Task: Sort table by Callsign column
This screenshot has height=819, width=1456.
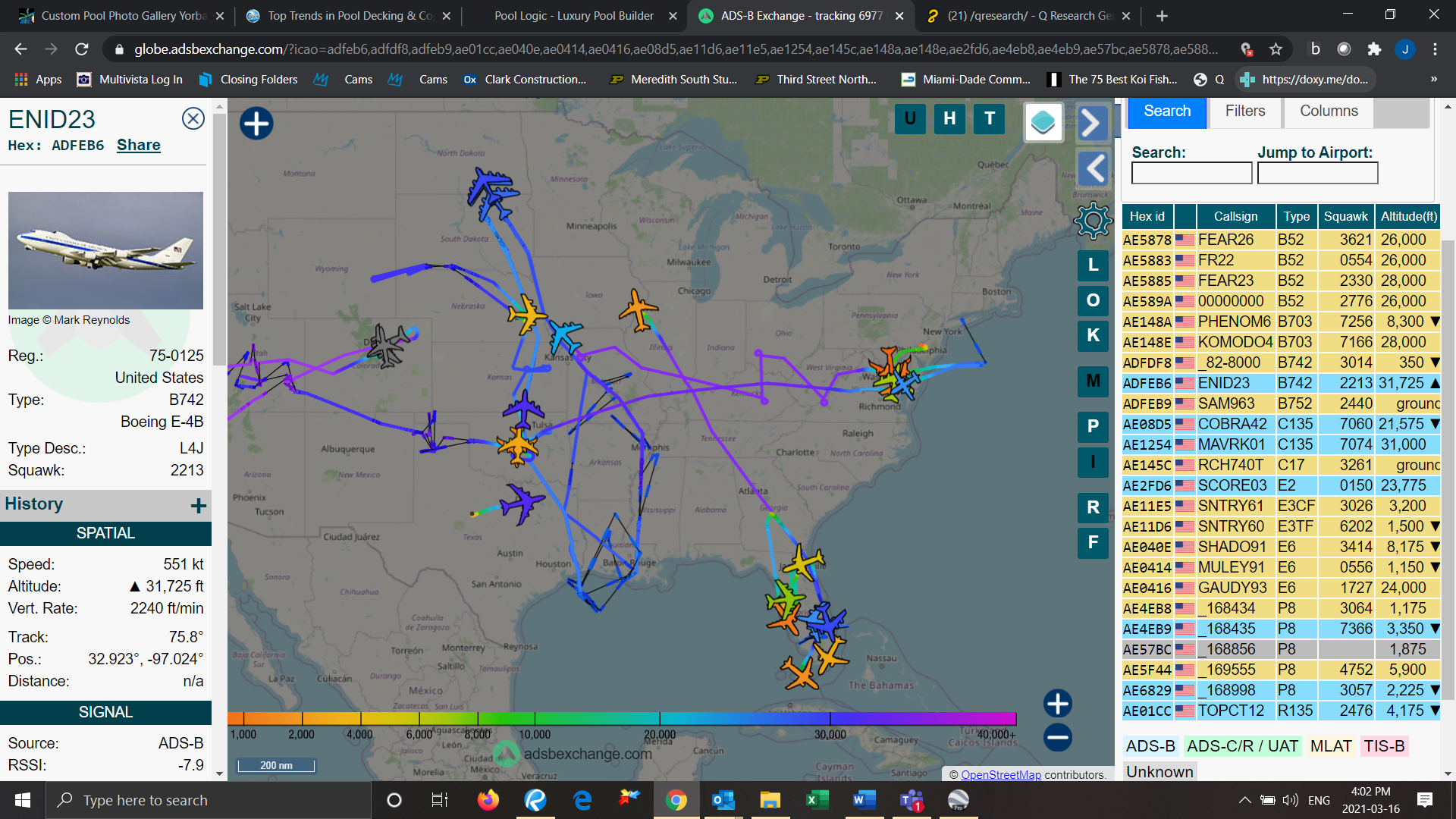Action: (x=1235, y=216)
